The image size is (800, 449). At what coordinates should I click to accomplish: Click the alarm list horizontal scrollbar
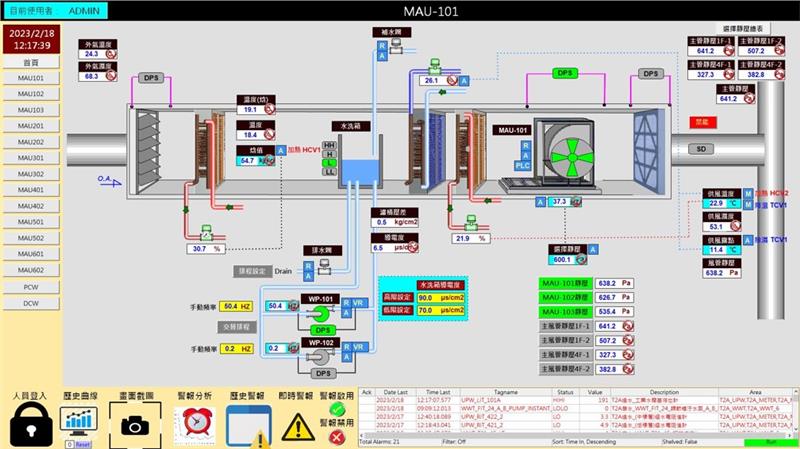pos(576,436)
